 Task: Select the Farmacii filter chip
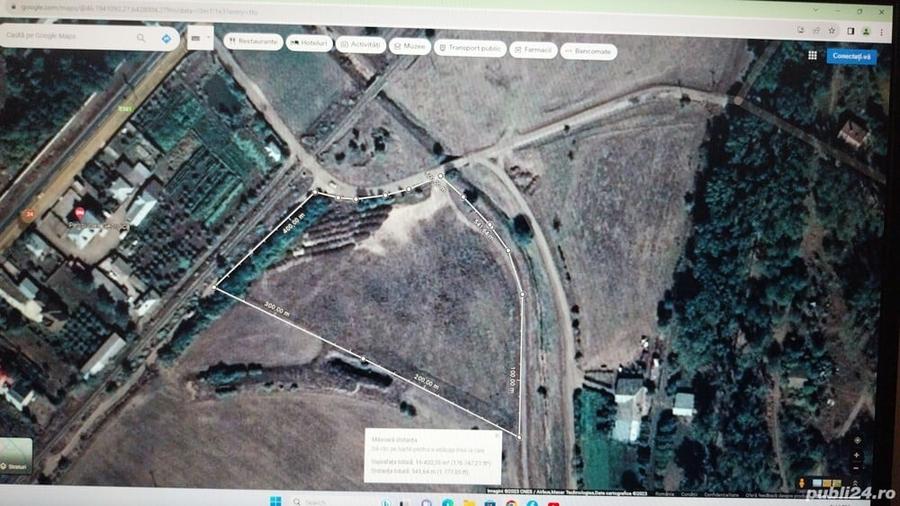(x=533, y=50)
